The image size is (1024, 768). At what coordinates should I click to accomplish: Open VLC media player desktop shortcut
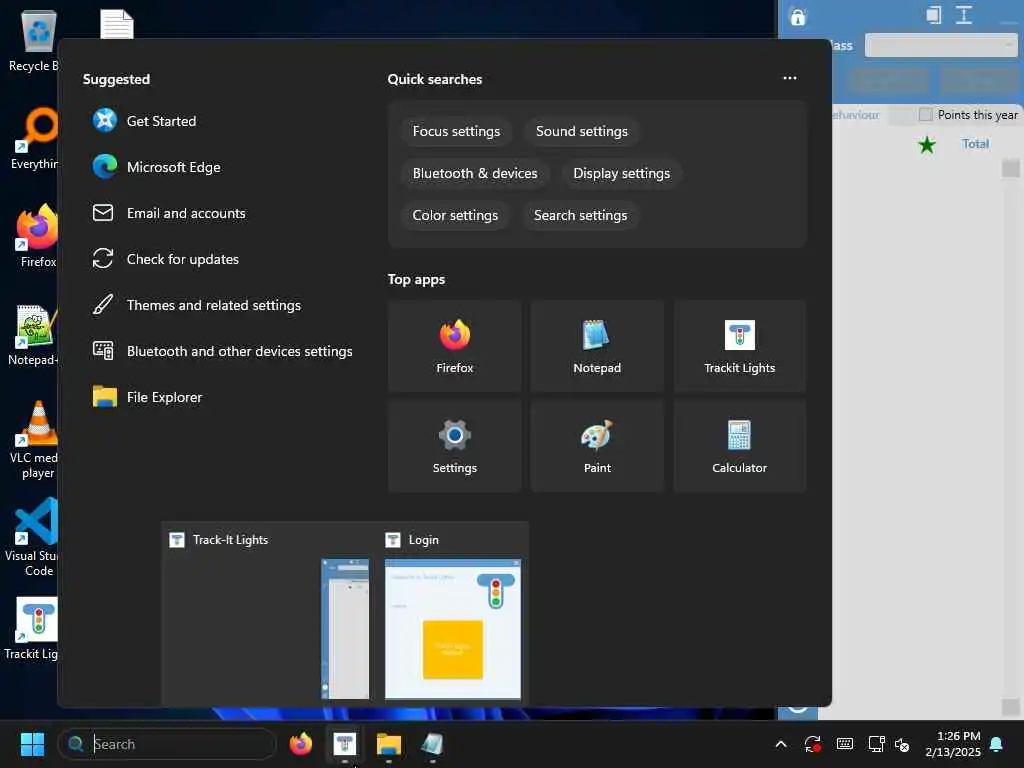37,440
